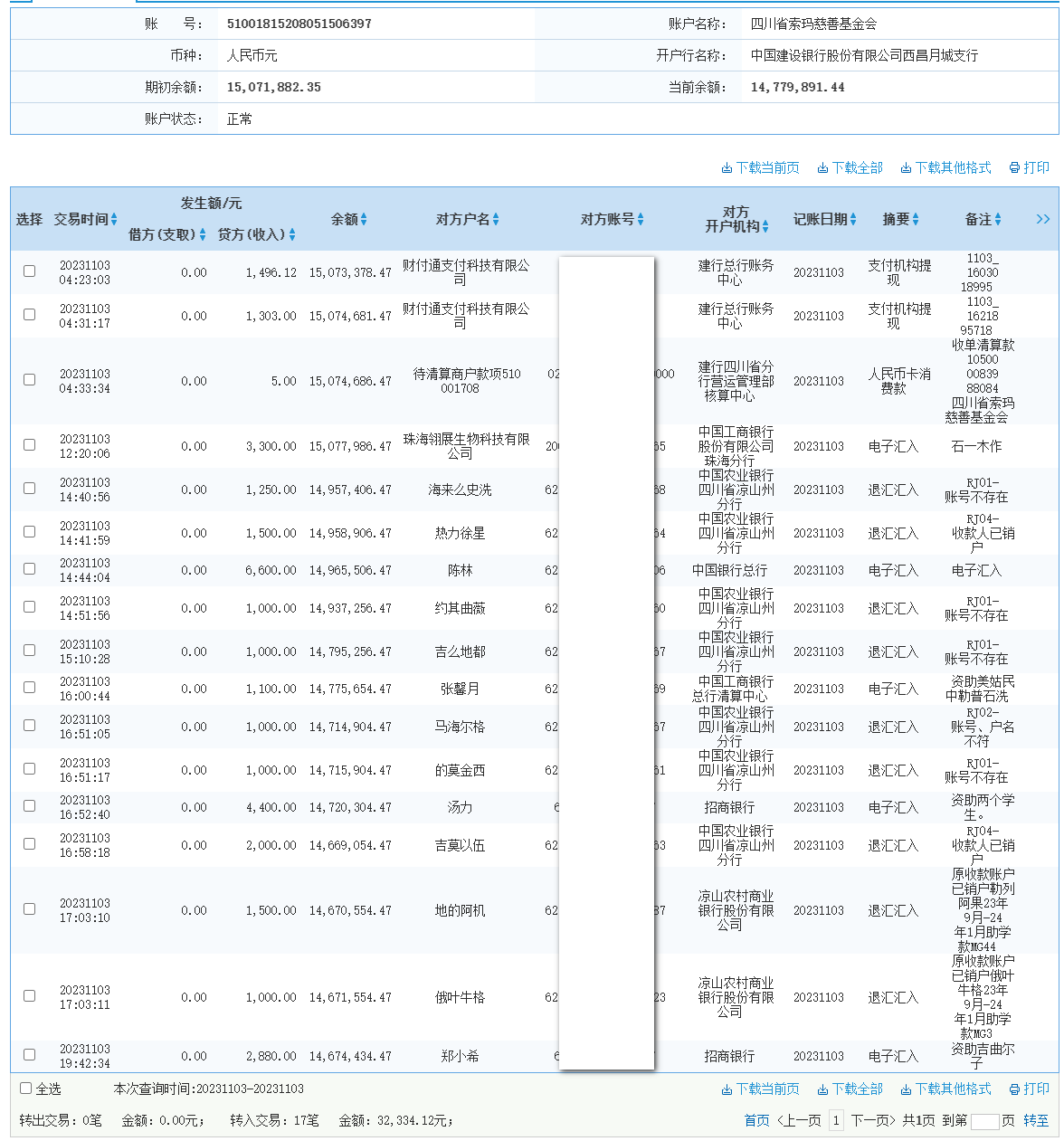Screen dimensions: 1064x1141
Task: Click top 打印 print link
Action: click(x=1030, y=167)
